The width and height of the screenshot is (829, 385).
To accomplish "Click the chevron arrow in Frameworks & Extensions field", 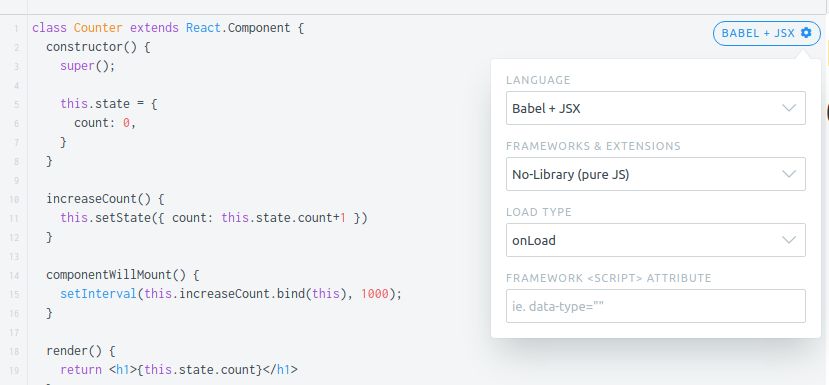I will pos(789,174).
